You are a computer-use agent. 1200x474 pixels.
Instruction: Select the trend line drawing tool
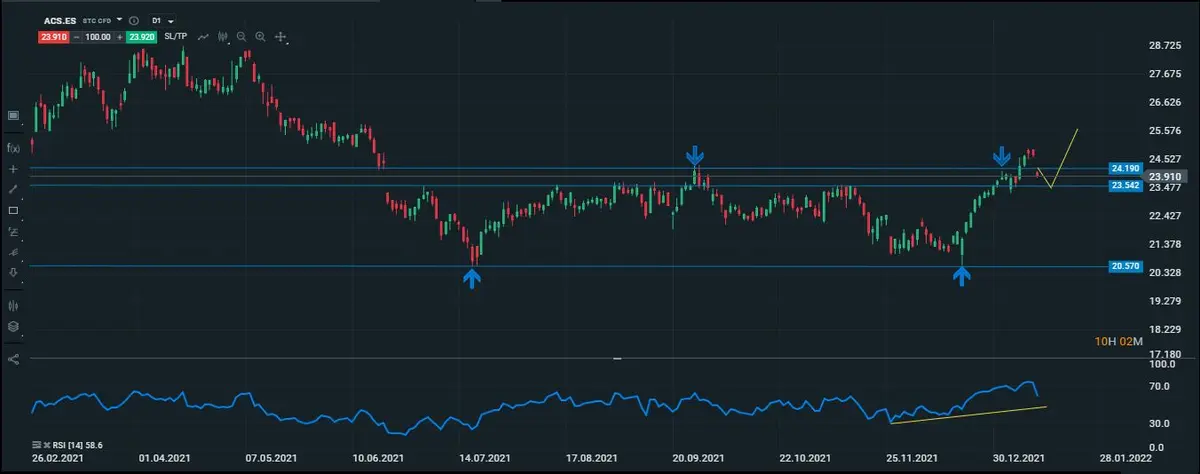[x=13, y=189]
